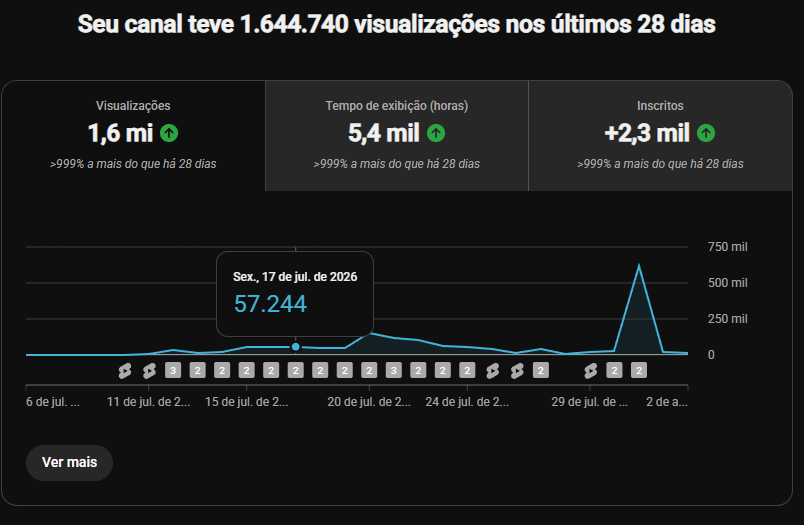Open the '3' badge between 20 and 24 de jul

tap(393, 370)
